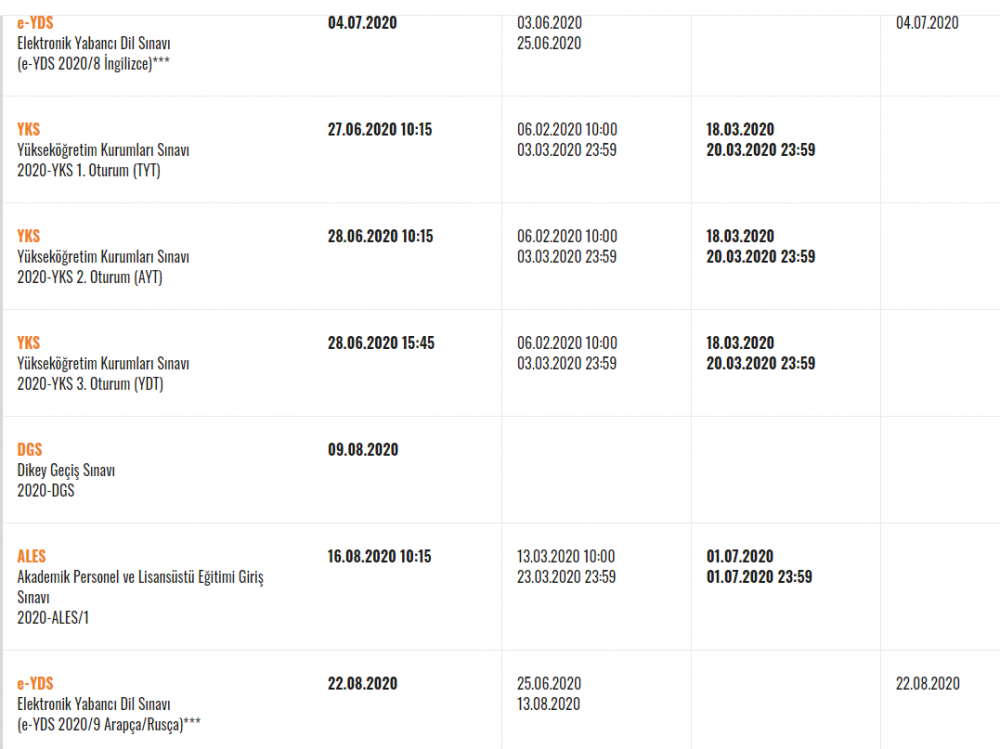1000x749 pixels.
Task: Click the exam date 27.06.2020 10:15
Action: (379, 130)
